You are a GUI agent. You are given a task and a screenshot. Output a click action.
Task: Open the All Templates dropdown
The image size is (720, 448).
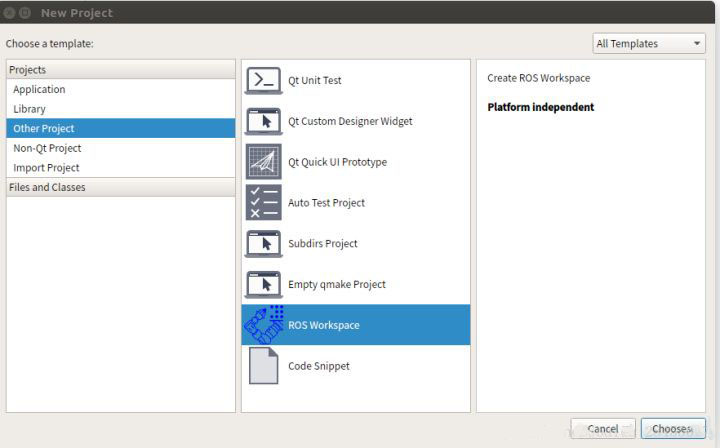[649, 44]
